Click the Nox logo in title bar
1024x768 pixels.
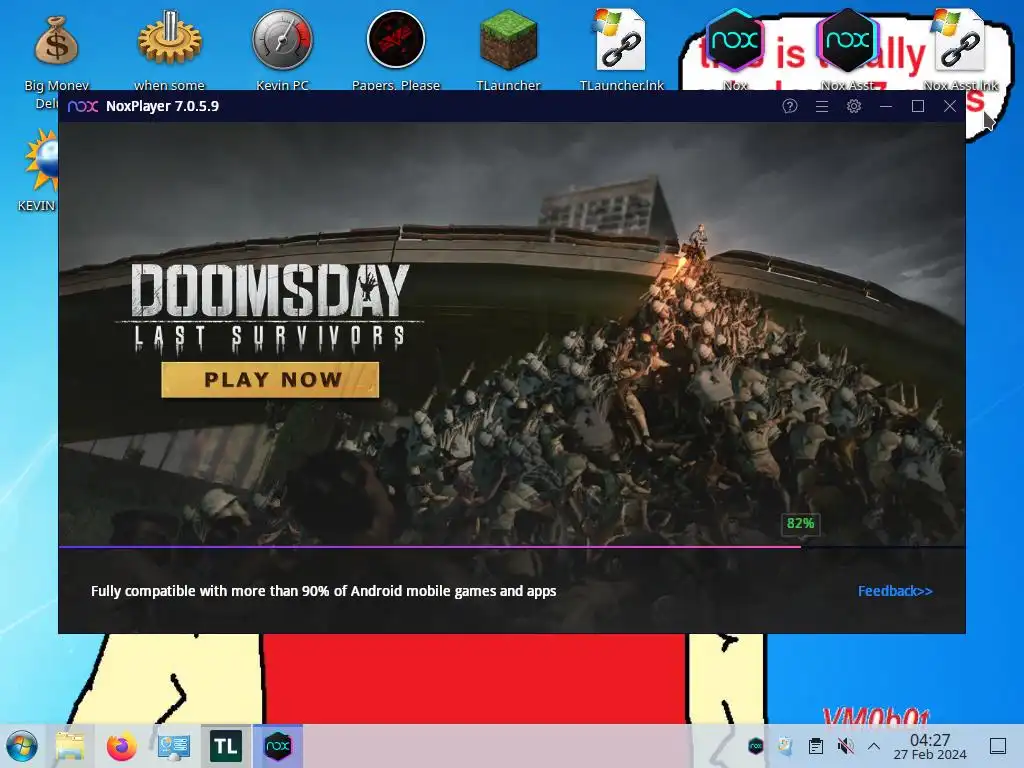83,106
